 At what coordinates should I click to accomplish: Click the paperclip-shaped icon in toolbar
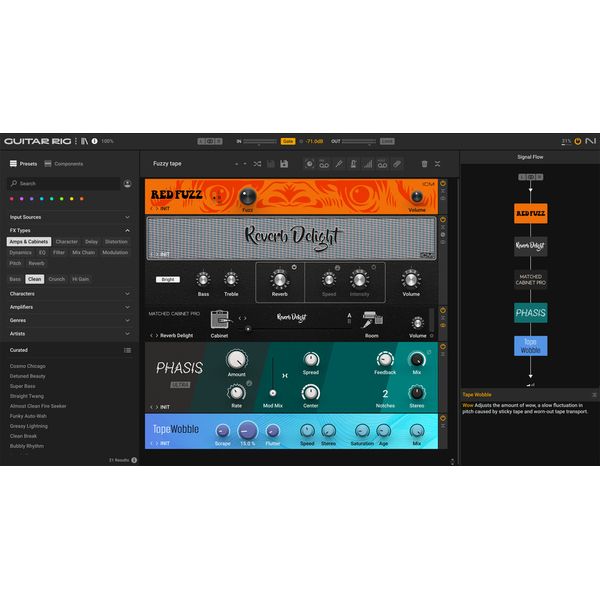(397, 164)
